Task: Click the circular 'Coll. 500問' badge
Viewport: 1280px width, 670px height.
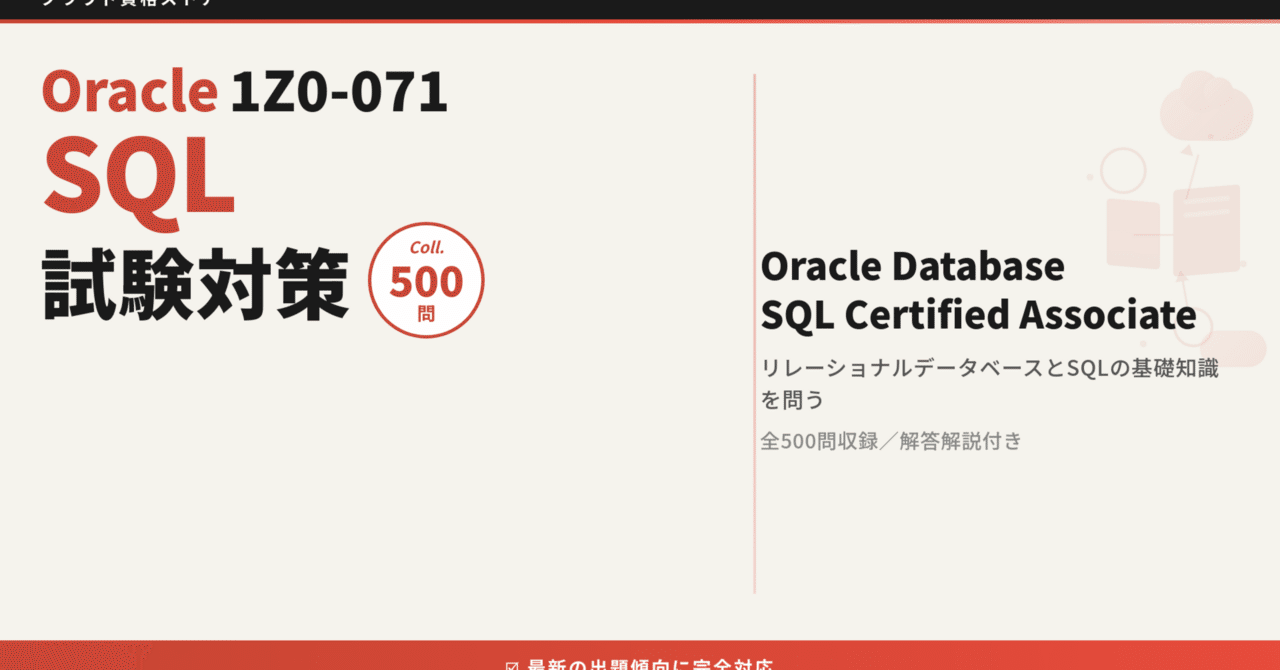Action: click(426, 280)
